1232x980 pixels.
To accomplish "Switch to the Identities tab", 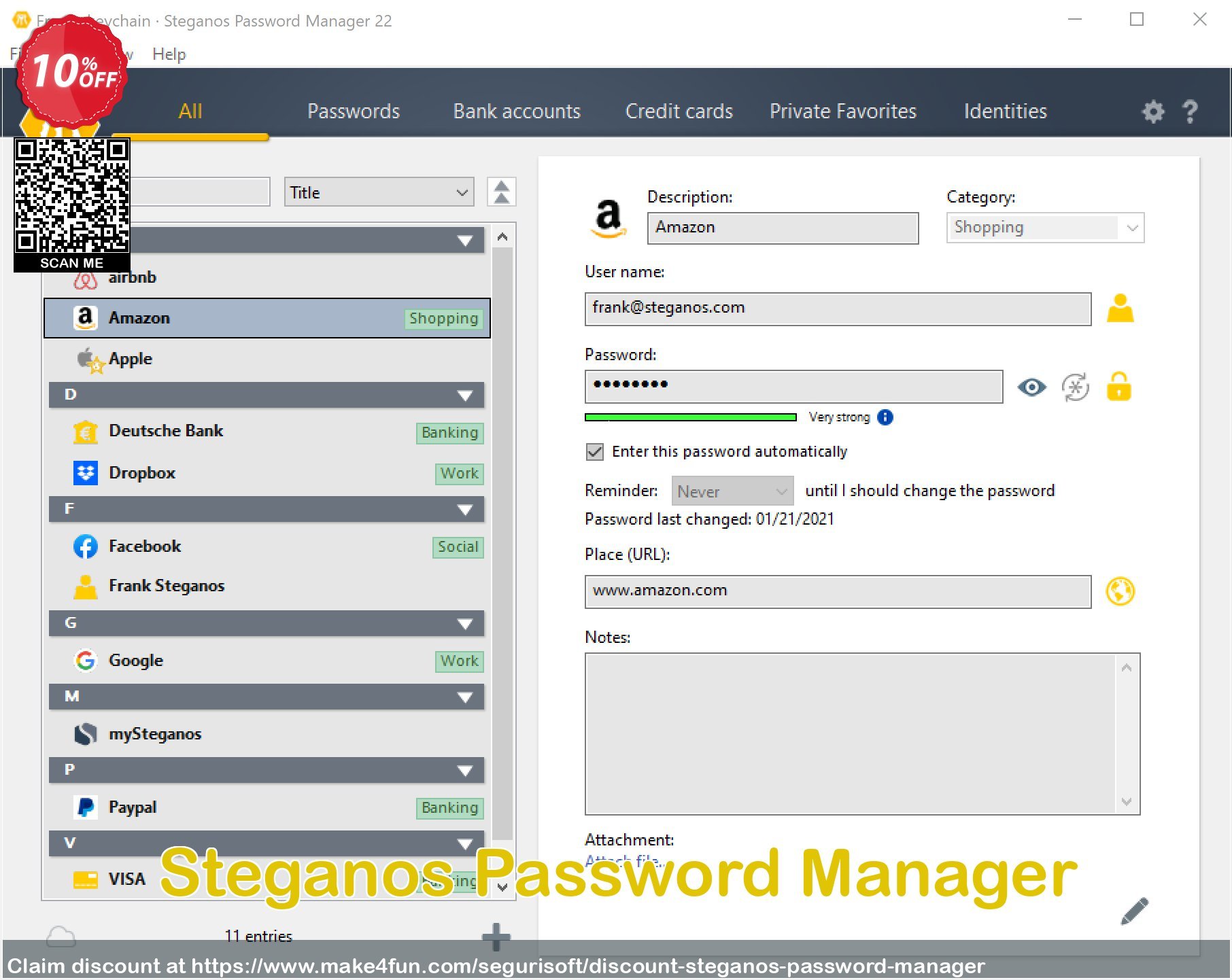I will click(1005, 111).
